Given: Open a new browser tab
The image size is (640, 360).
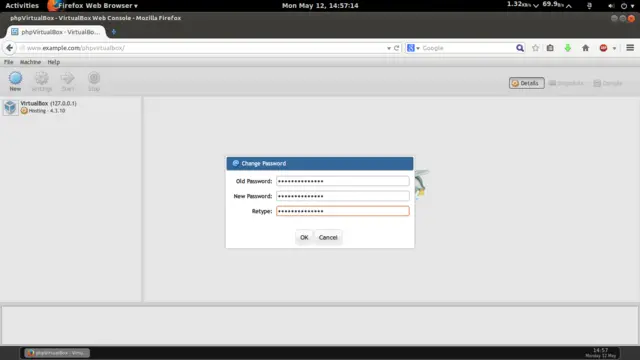Looking at the screenshot, I should point(114,32).
